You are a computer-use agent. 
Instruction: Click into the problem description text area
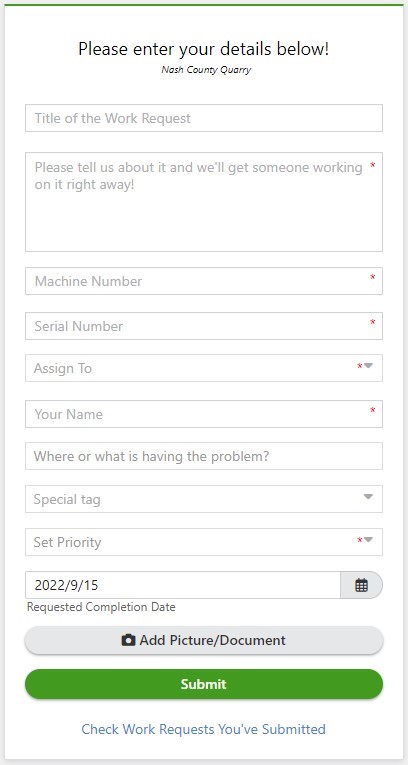tap(204, 202)
